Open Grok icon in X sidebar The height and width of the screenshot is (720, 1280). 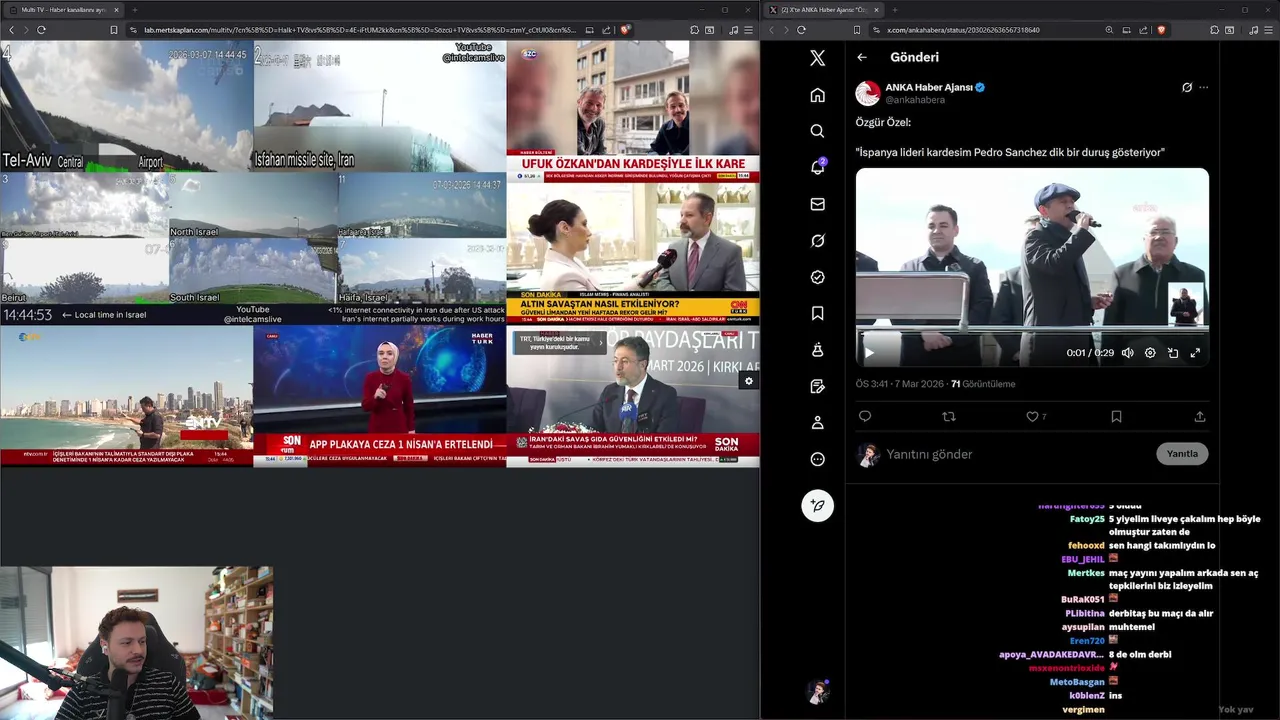(x=817, y=241)
